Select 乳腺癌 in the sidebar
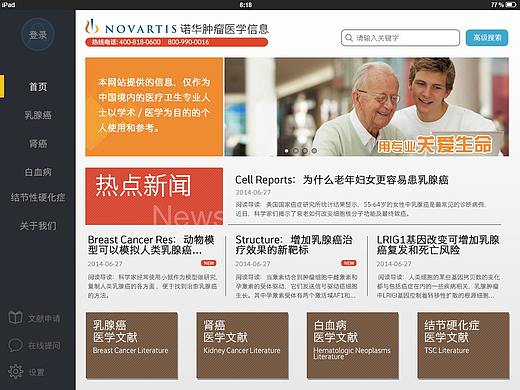Viewport: 520px width, 390px height. tap(38, 115)
